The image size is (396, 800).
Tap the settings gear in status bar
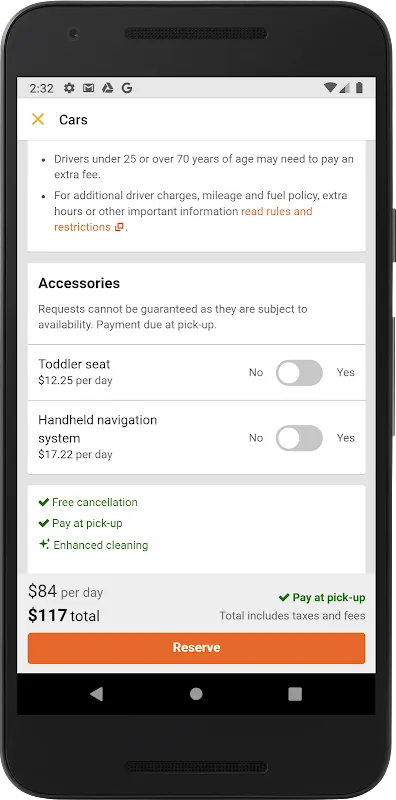point(69,88)
